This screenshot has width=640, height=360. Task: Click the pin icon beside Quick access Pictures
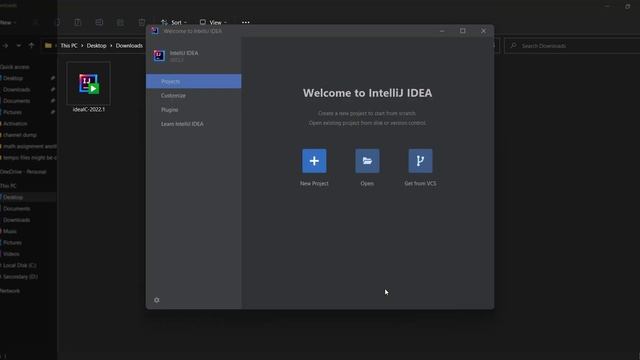[53, 112]
